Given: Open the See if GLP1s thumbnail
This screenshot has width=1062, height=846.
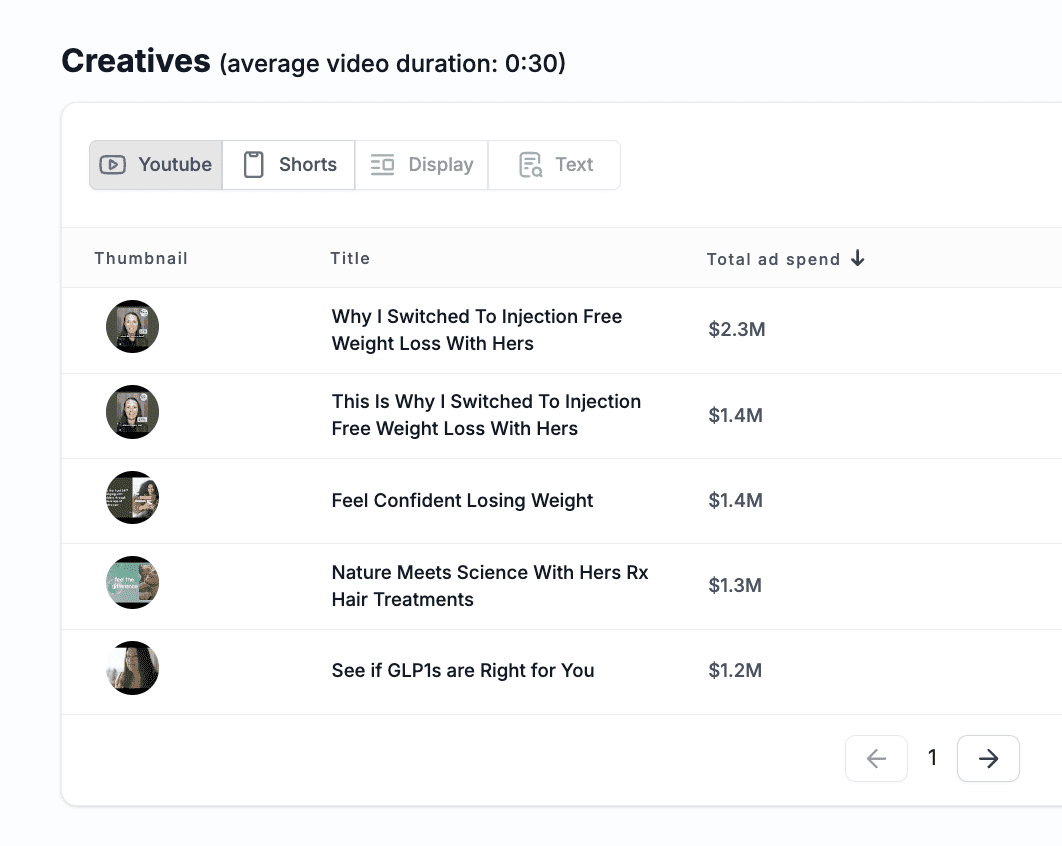Looking at the screenshot, I should point(133,668).
